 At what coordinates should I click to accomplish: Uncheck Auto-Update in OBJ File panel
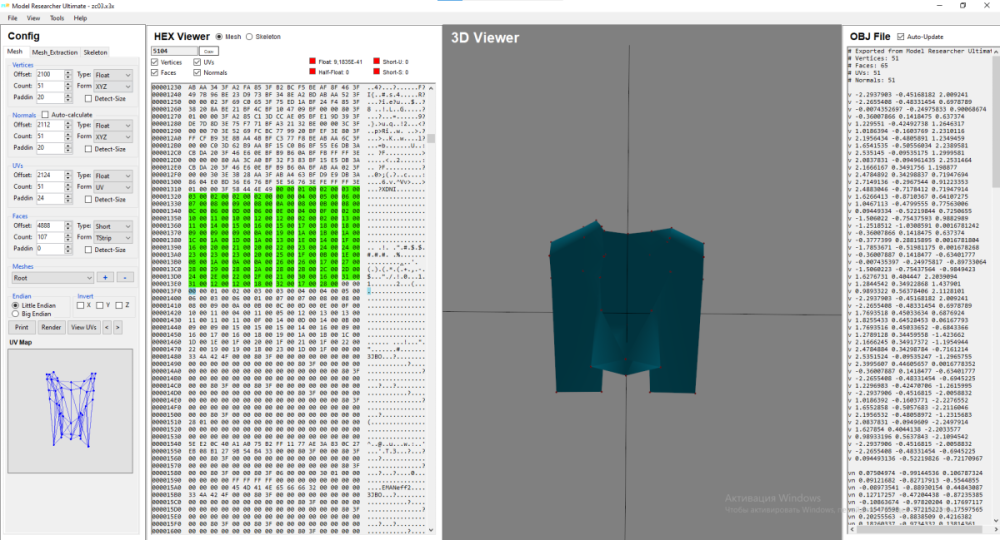click(x=901, y=37)
